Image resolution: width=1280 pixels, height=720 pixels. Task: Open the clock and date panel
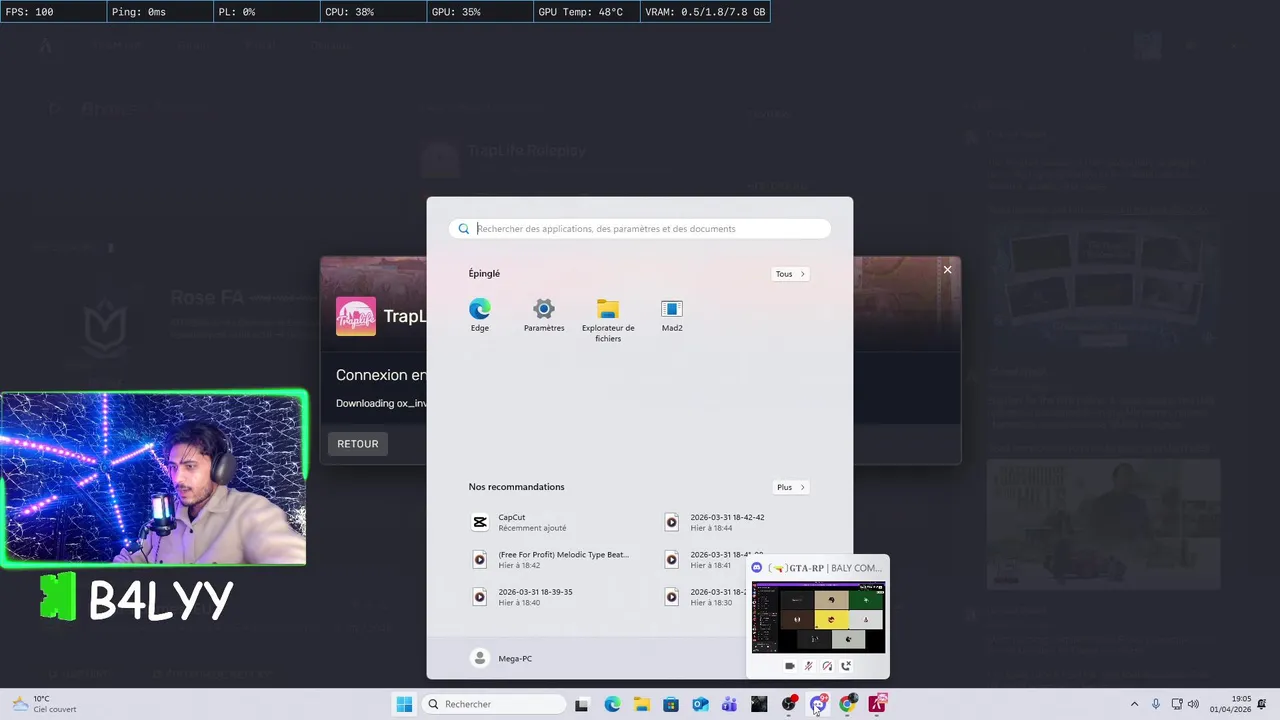[1231, 704]
